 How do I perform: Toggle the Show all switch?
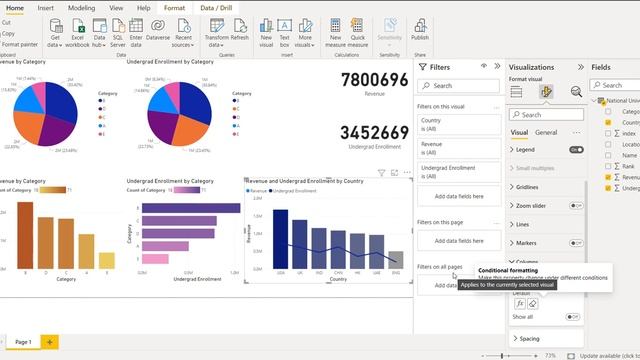tap(573, 317)
